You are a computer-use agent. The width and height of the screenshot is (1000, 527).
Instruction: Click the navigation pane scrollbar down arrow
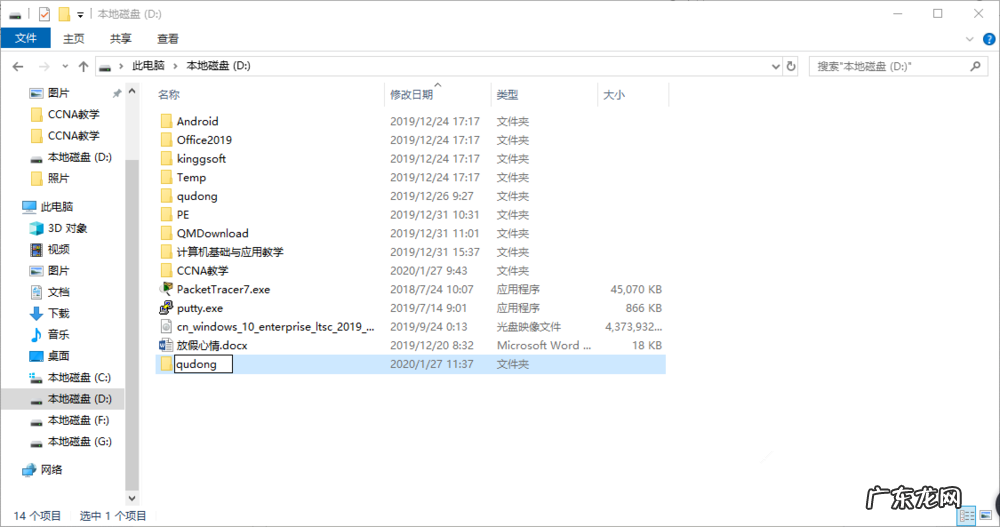tap(132, 499)
